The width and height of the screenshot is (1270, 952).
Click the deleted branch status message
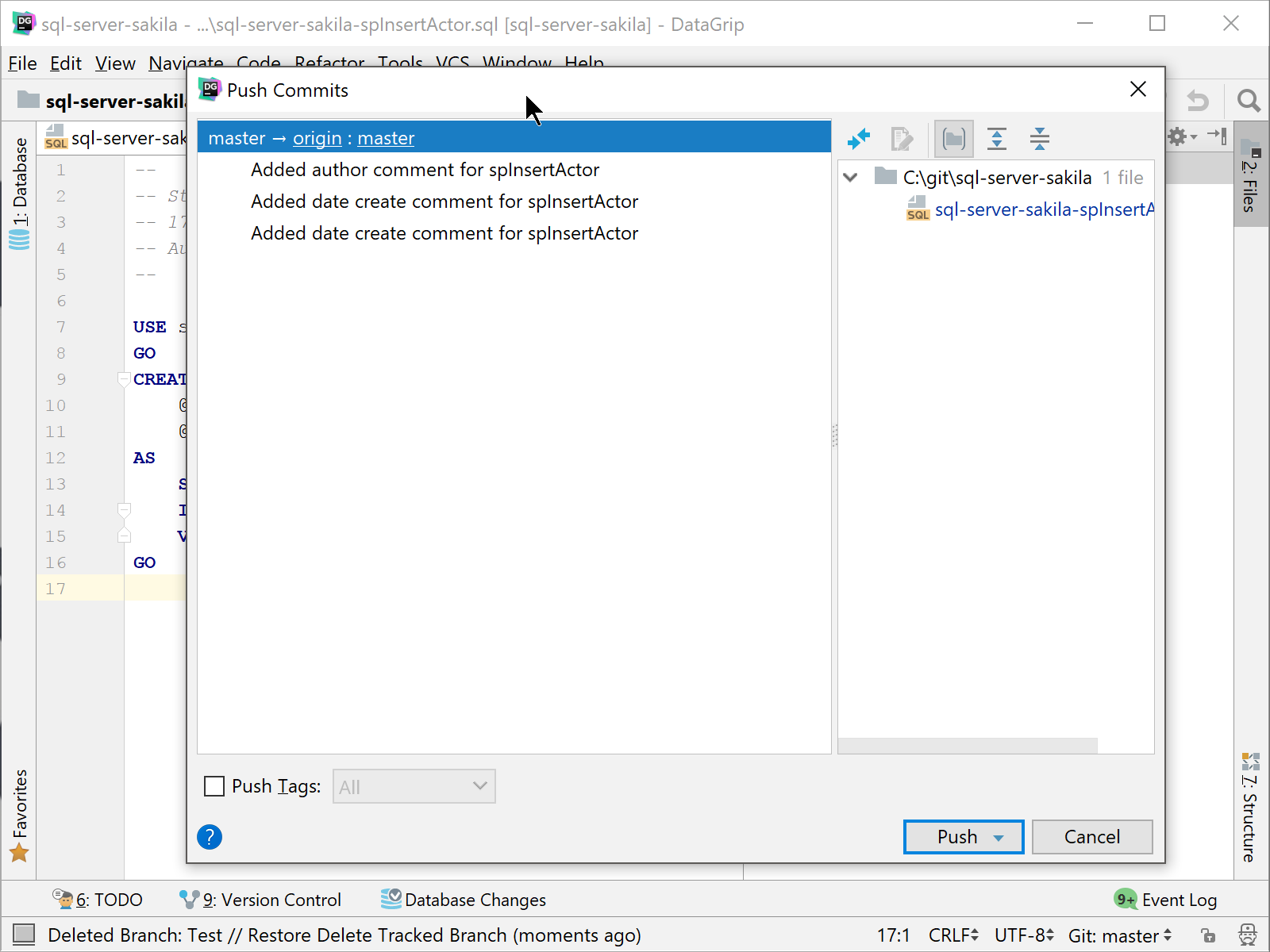[x=344, y=935]
